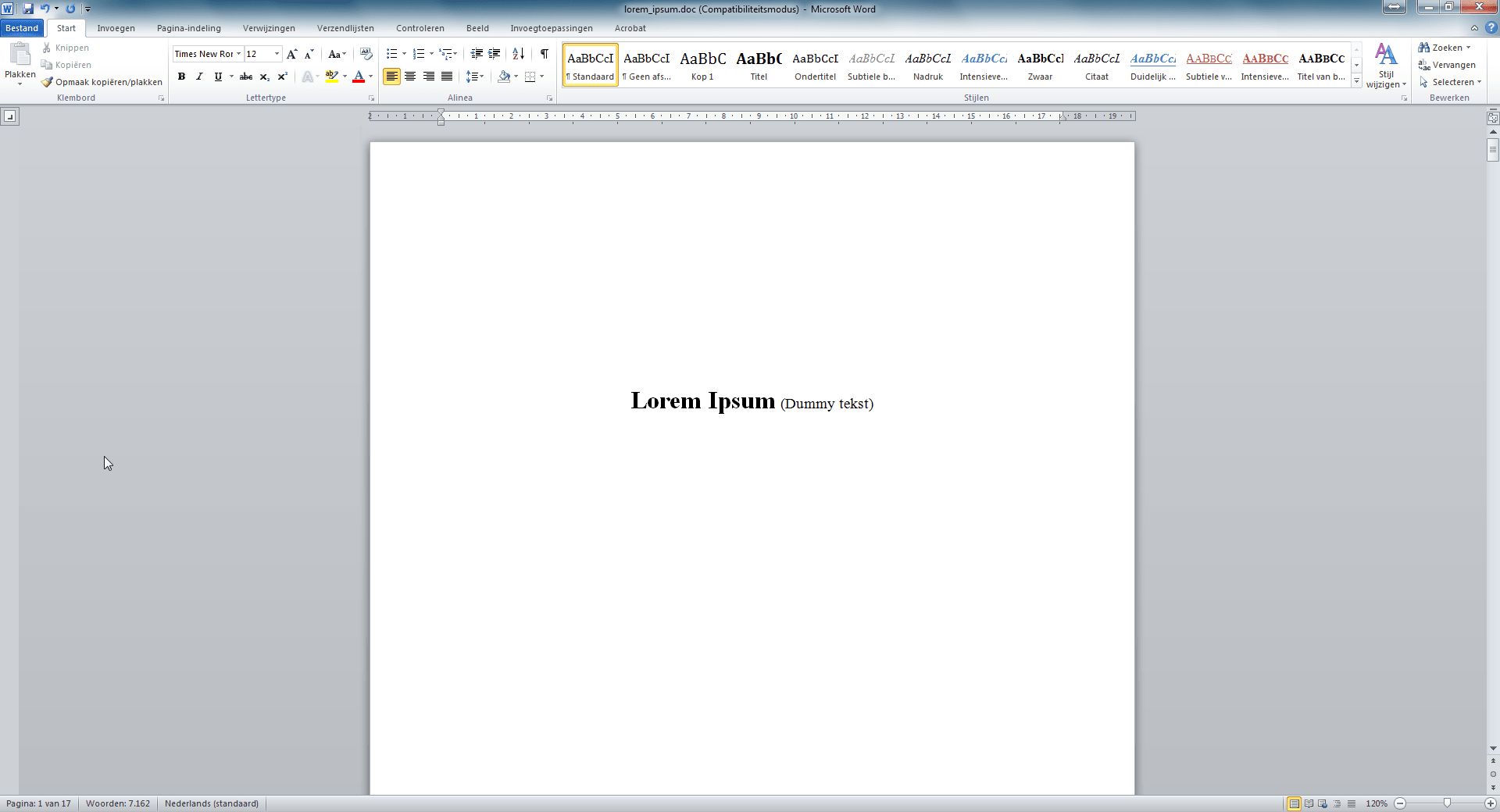The height and width of the screenshot is (812, 1500).
Task: Open font size 12 dropdown
Action: pyautogui.click(x=277, y=54)
